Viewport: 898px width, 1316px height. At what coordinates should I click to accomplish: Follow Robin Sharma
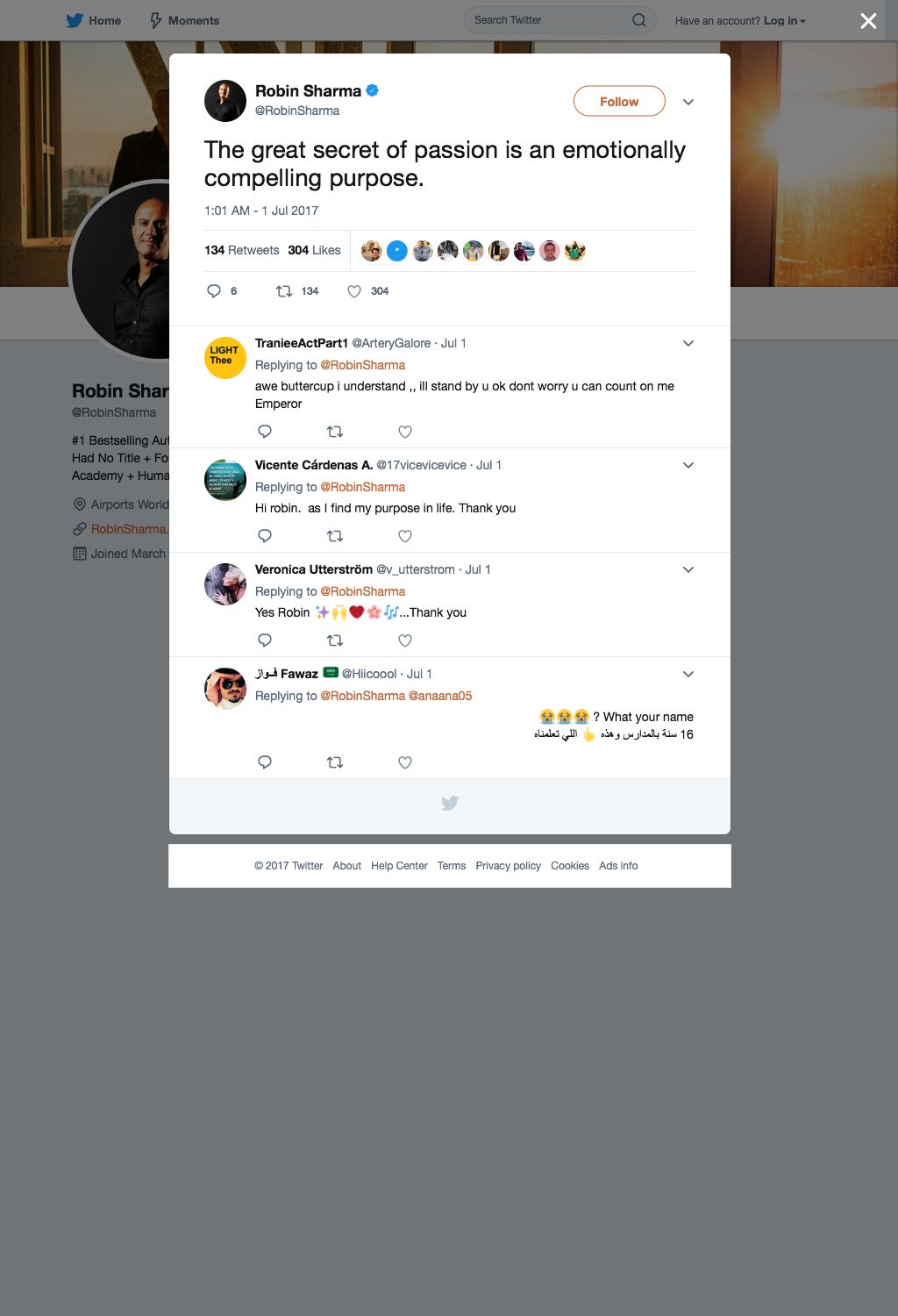tap(619, 102)
